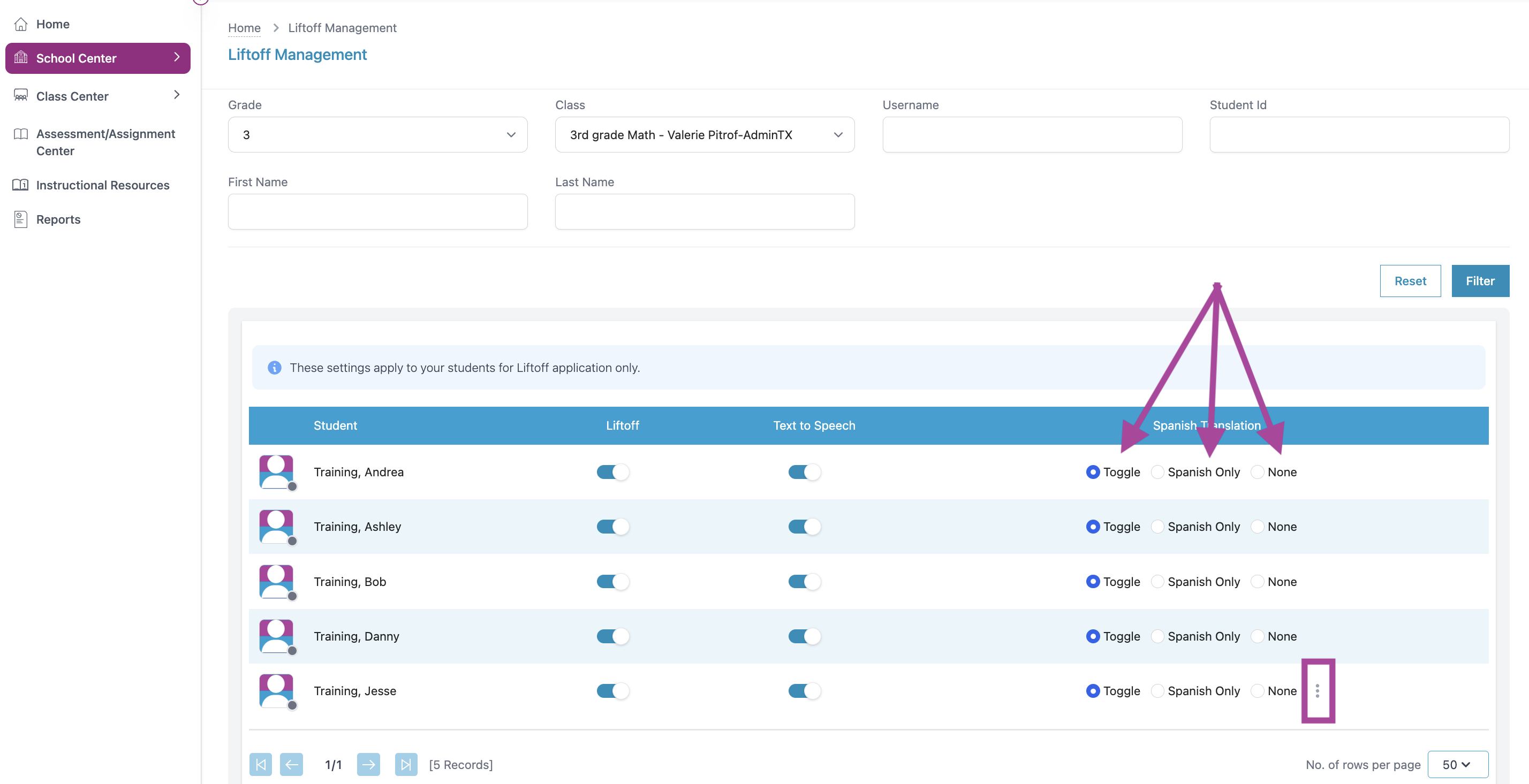The height and width of the screenshot is (784, 1529).
Task: Click the student name Training, Bob
Action: click(350, 582)
